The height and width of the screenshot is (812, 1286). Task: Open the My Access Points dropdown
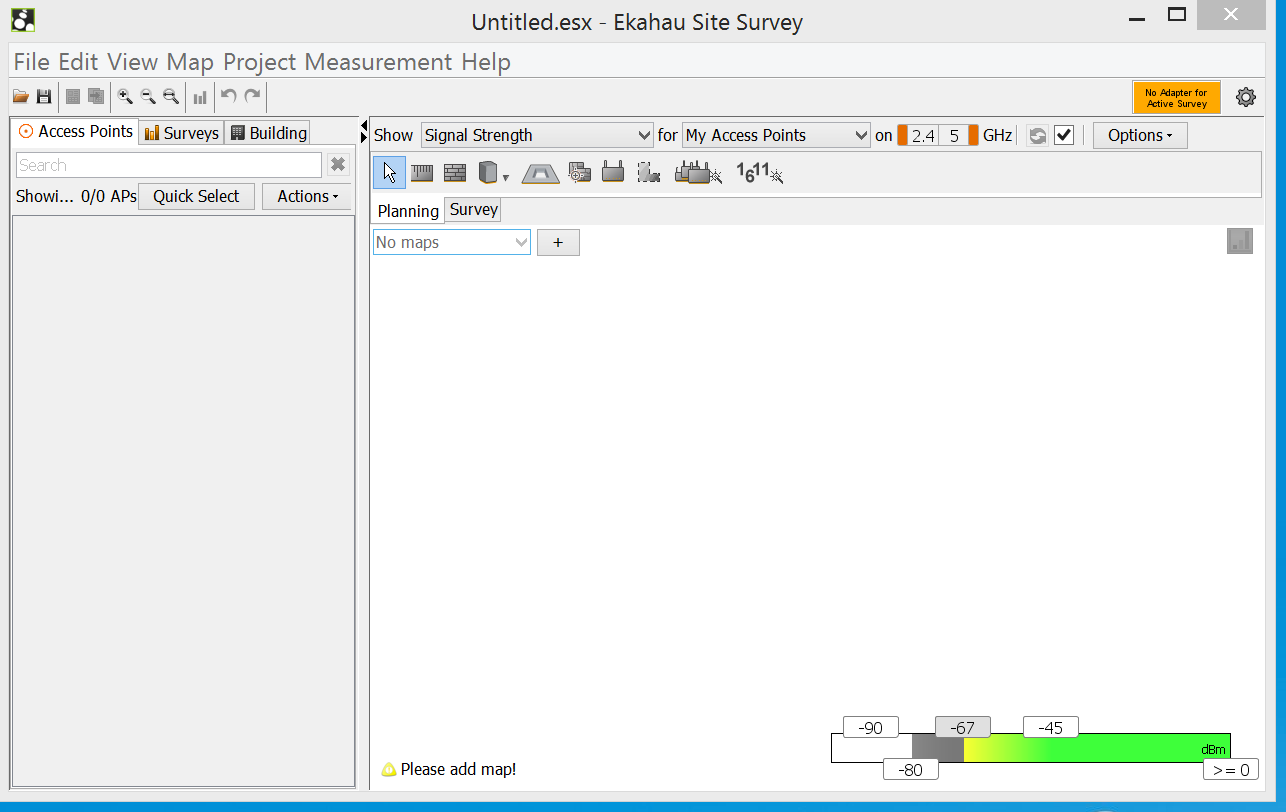click(x=776, y=135)
